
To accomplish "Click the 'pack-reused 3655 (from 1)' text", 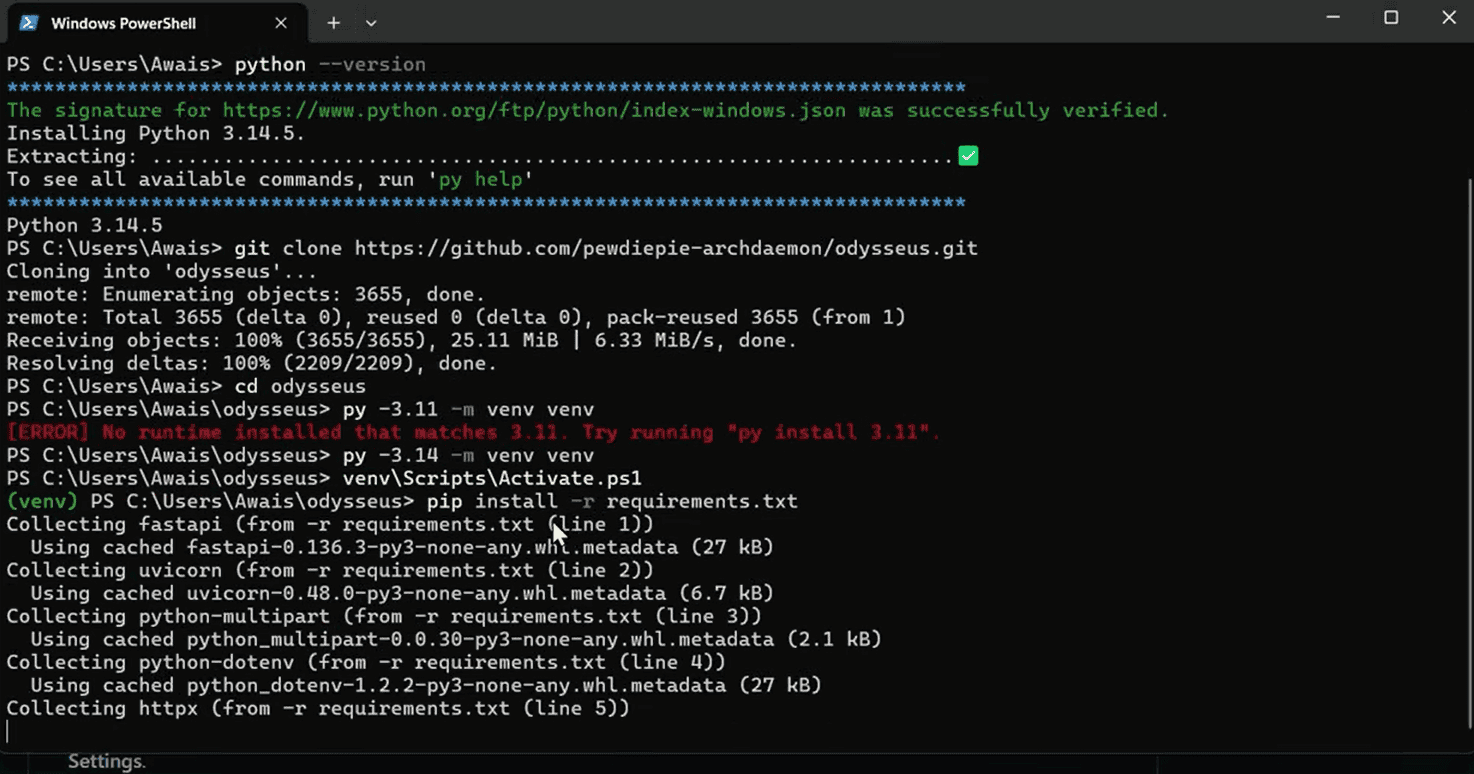I will 755,317.
